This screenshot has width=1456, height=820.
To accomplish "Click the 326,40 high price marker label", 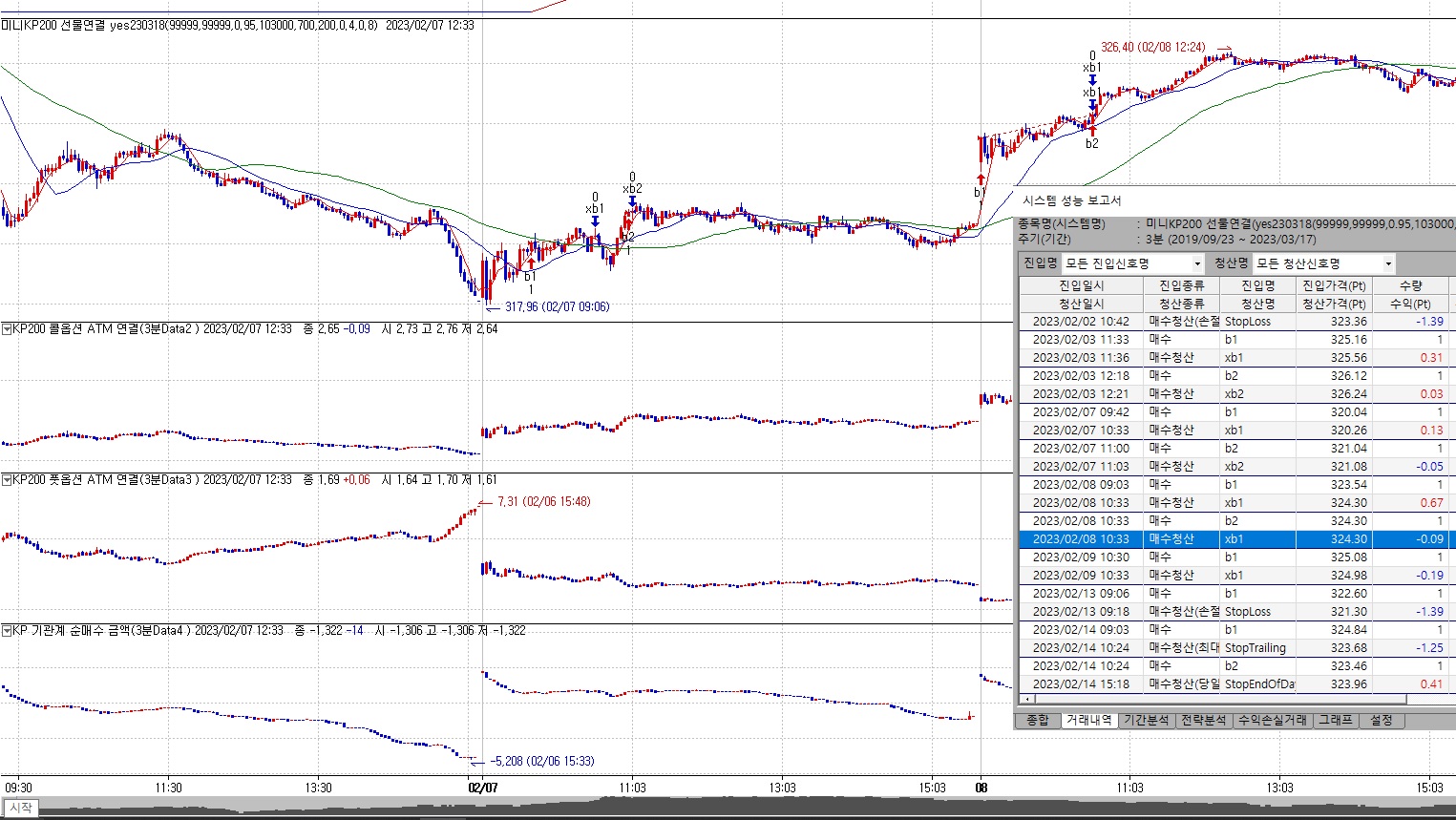I will (x=1152, y=47).
